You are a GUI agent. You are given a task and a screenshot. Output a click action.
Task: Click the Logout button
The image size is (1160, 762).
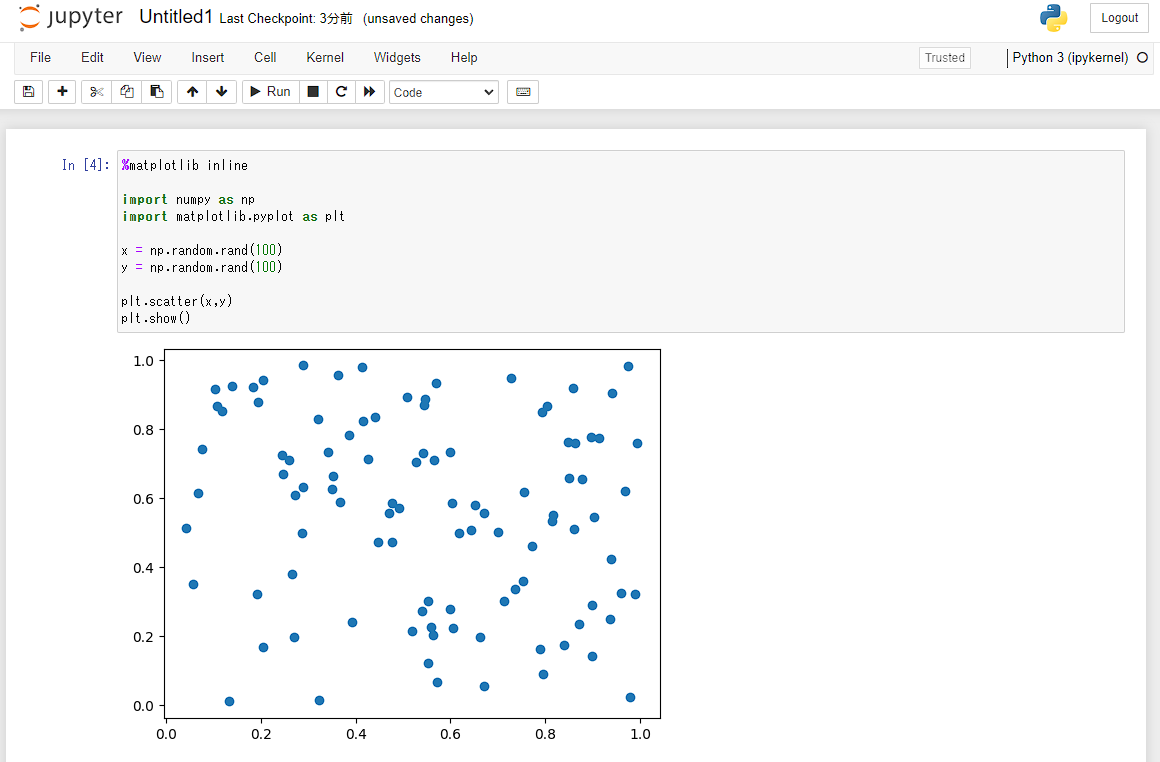[x=1119, y=18]
